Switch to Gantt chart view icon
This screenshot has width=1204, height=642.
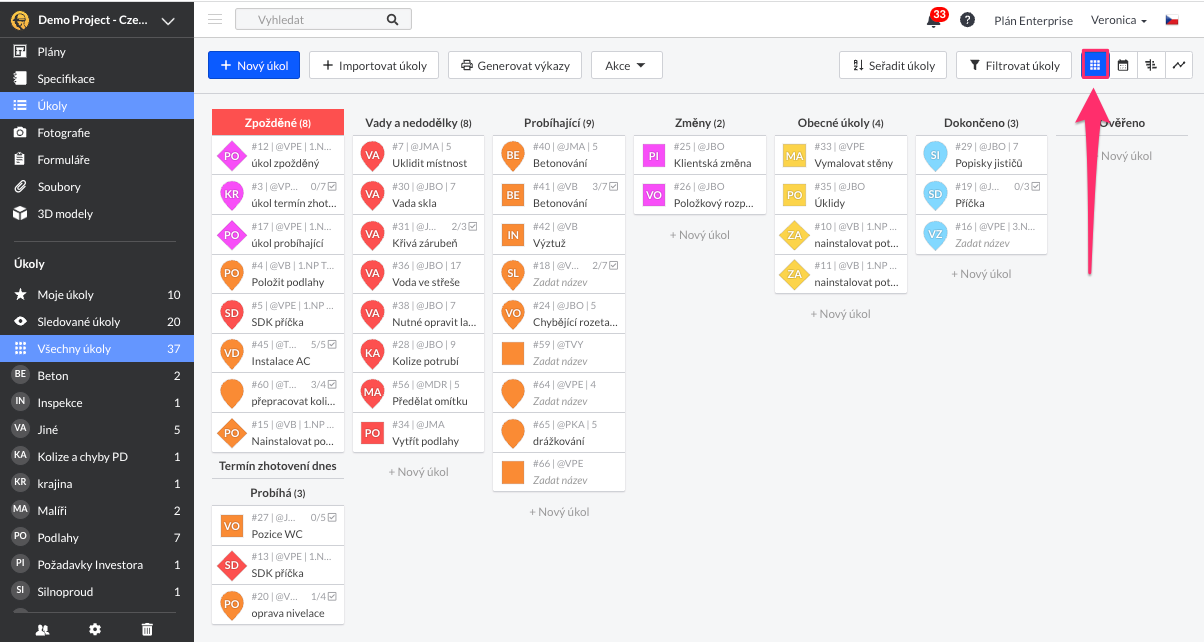(1151, 66)
